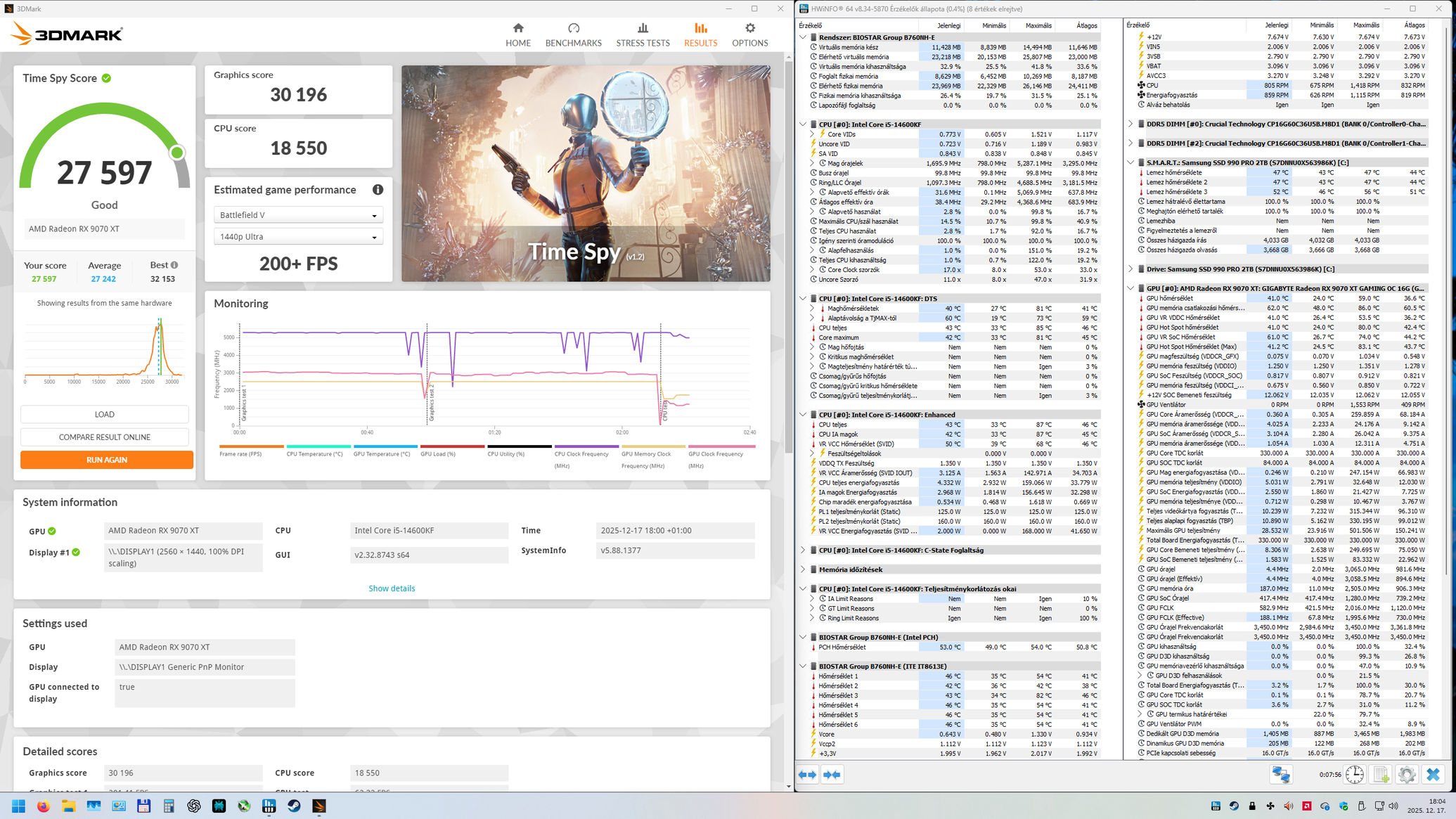Screen dimensions: 1456x819
Task: Collapse CPU [#0]: Intel Core i5-14600KF section
Action: pyautogui.click(x=803, y=124)
